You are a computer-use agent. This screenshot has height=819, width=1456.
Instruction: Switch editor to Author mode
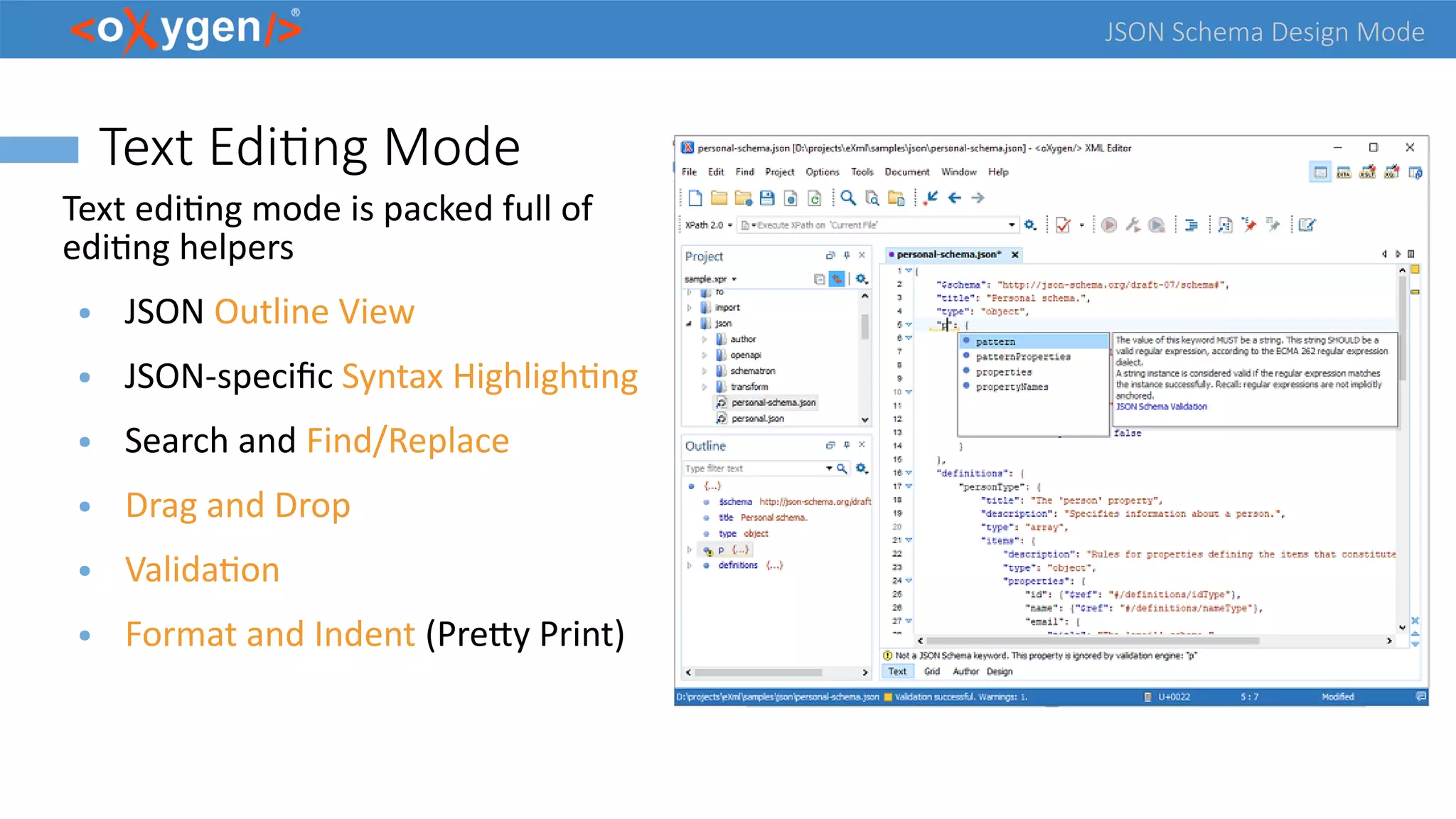pyautogui.click(x=965, y=671)
